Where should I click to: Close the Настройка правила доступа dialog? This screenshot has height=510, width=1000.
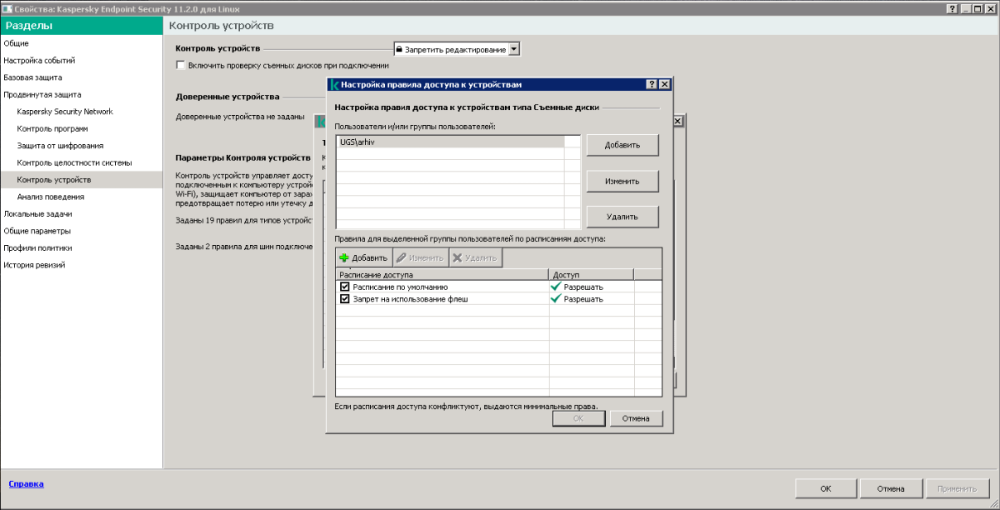664,84
